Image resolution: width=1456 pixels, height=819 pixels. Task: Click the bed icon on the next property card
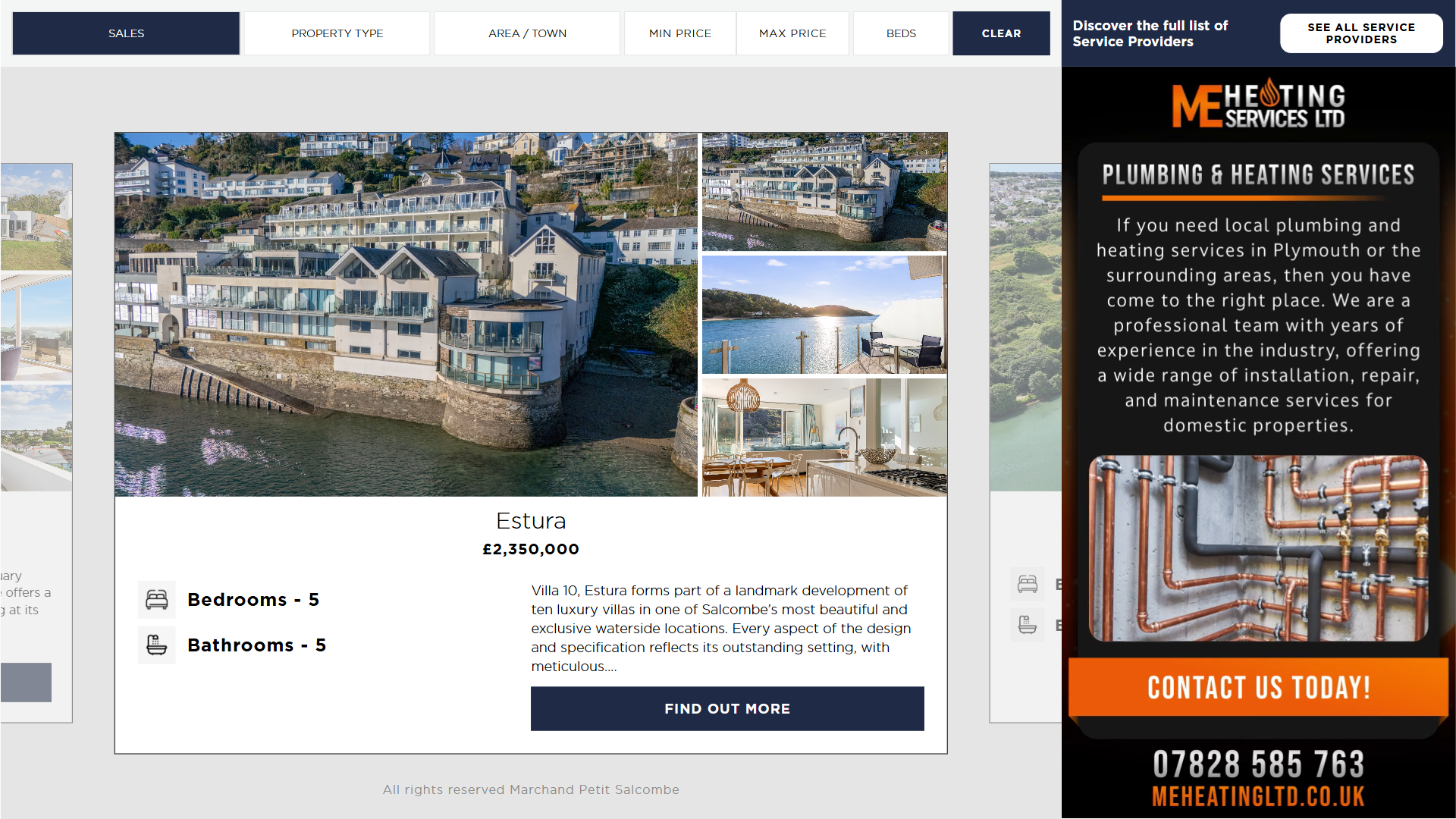(x=1028, y=584)
